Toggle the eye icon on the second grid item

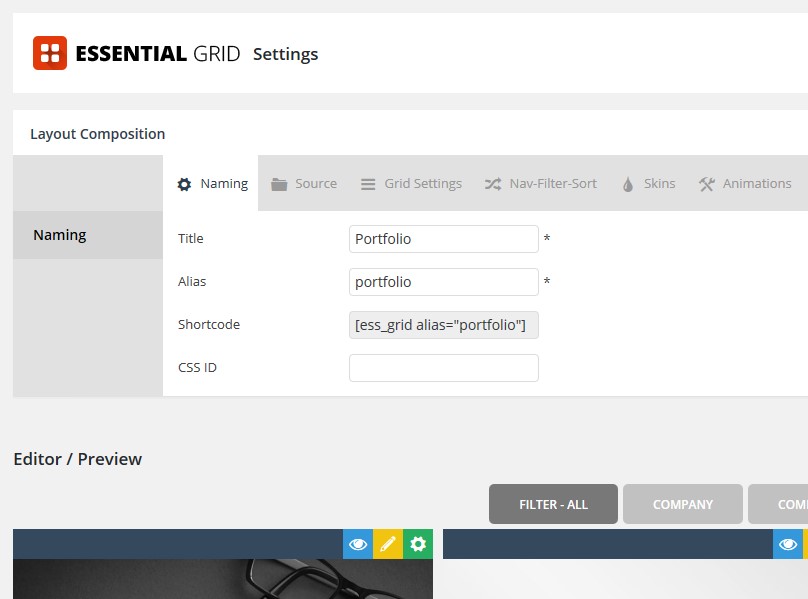pyautogui.click(x=788, y=544)
